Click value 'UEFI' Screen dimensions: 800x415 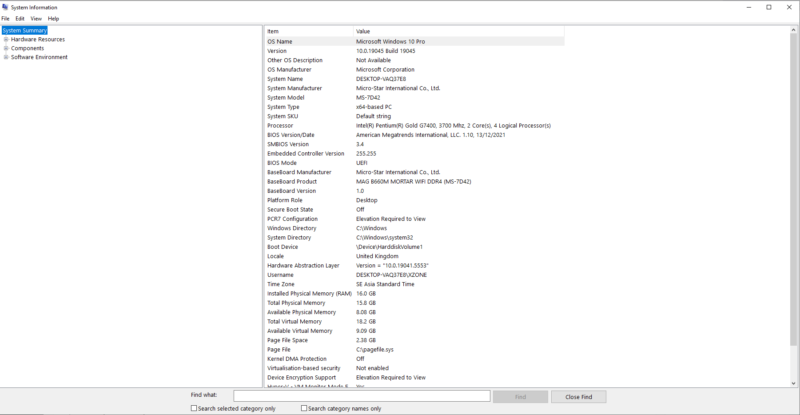click(362, 163)
